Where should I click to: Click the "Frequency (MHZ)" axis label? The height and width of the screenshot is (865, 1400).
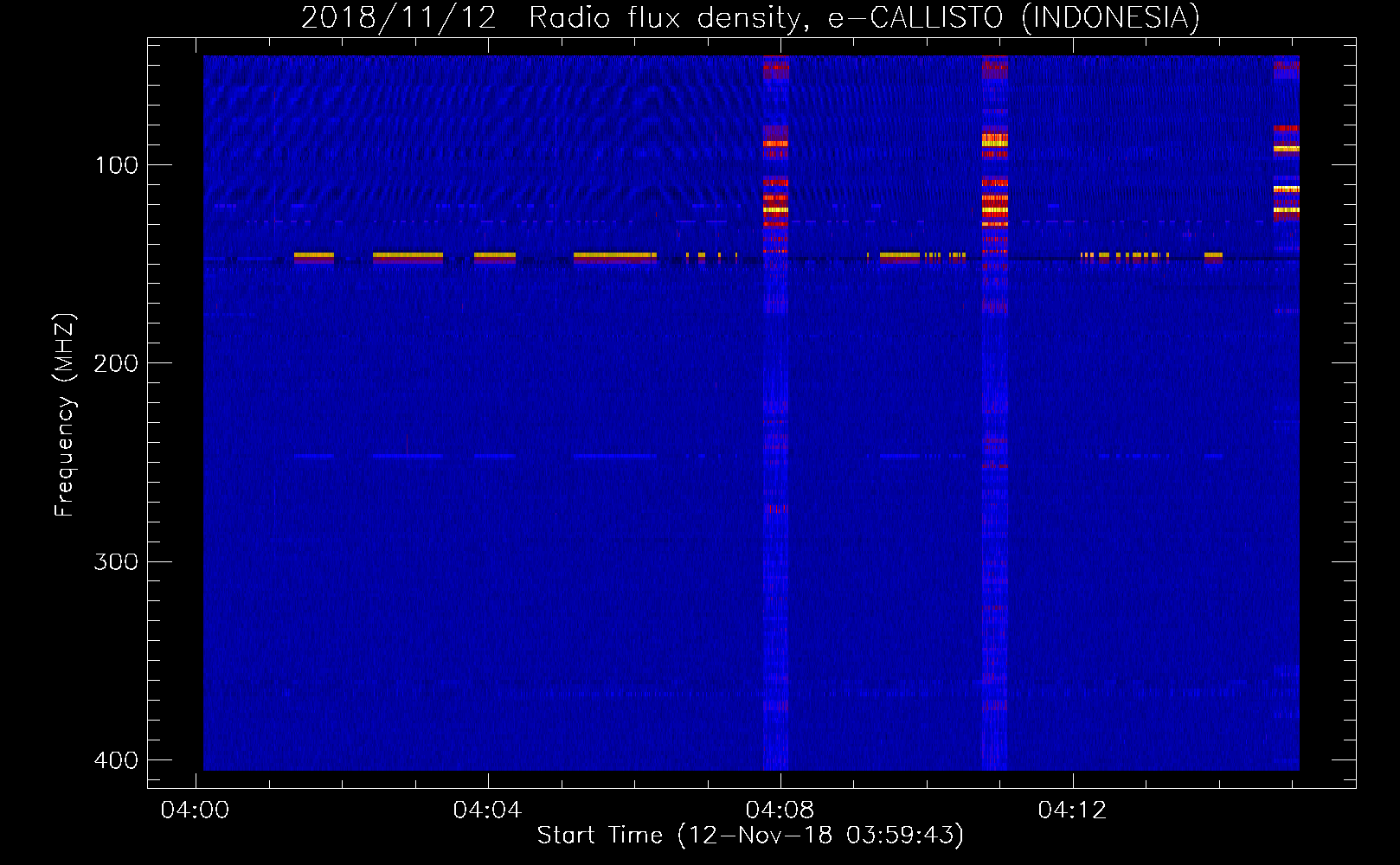[x=64, y=415]
